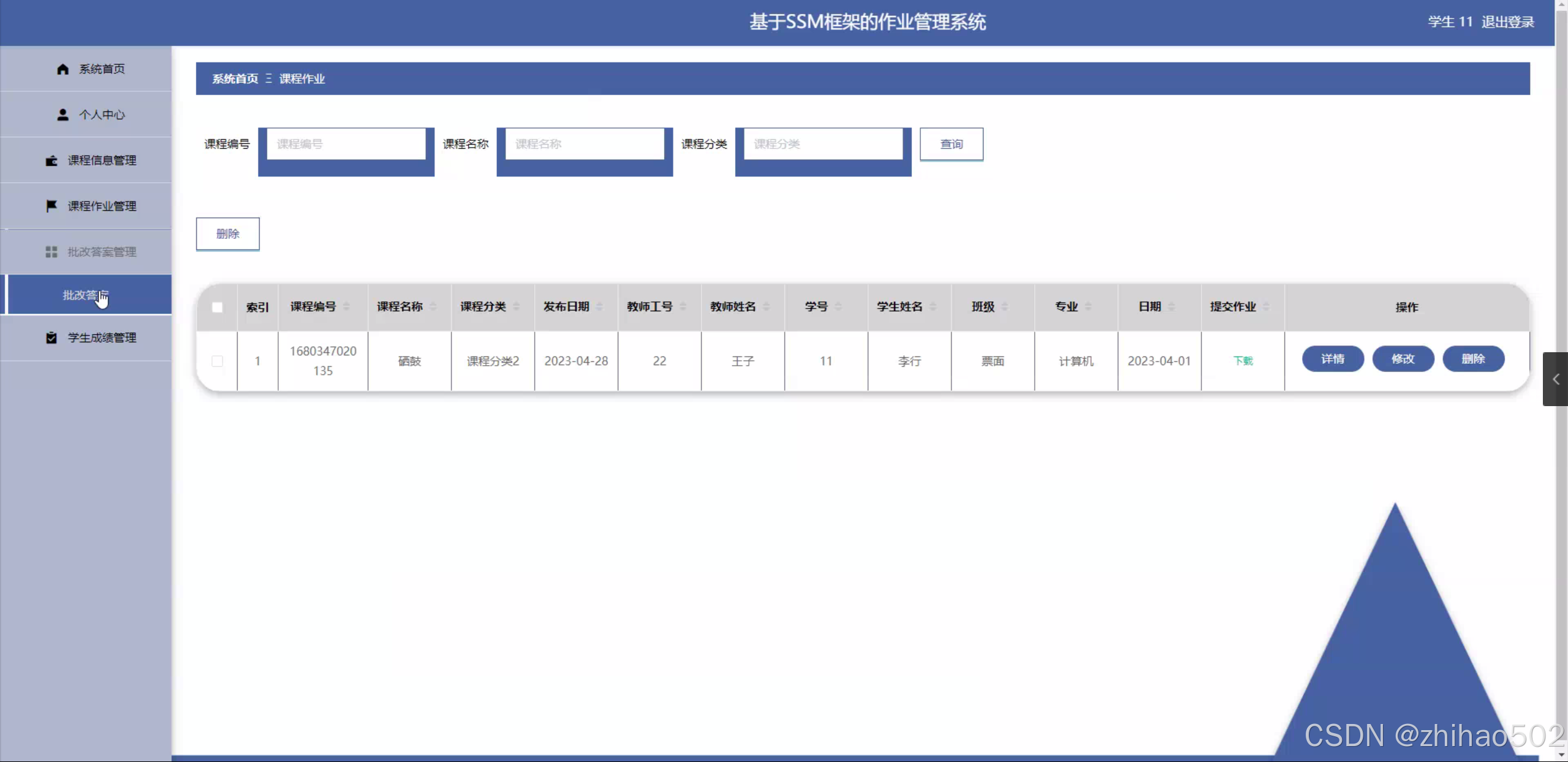Image resolution: width=1568 pixels, height=762 pixels.
Task: Click the 下载 link in 提交作业 column
Action: click(x=1243, y=361)
